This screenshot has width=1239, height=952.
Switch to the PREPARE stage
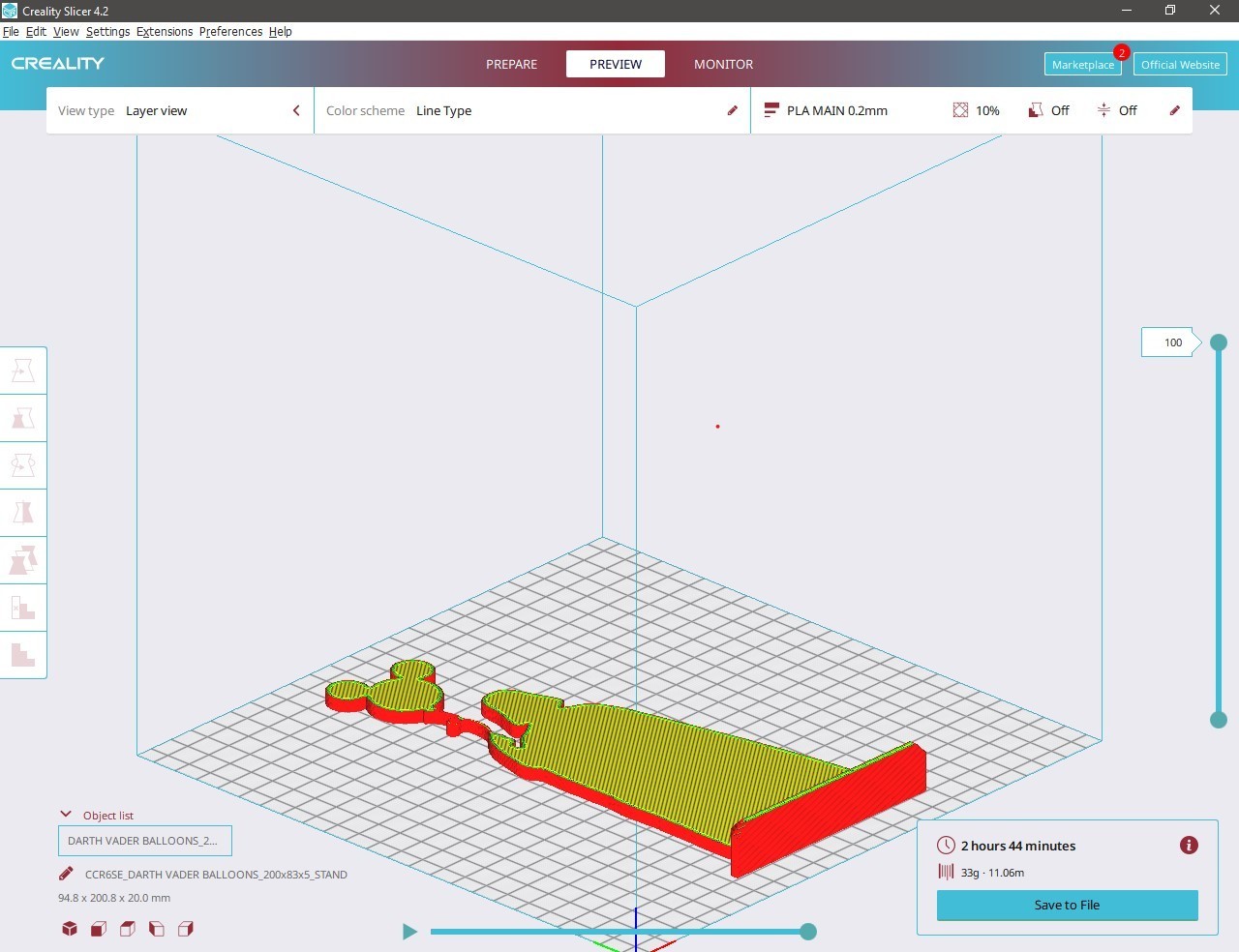tap(511, 64)
